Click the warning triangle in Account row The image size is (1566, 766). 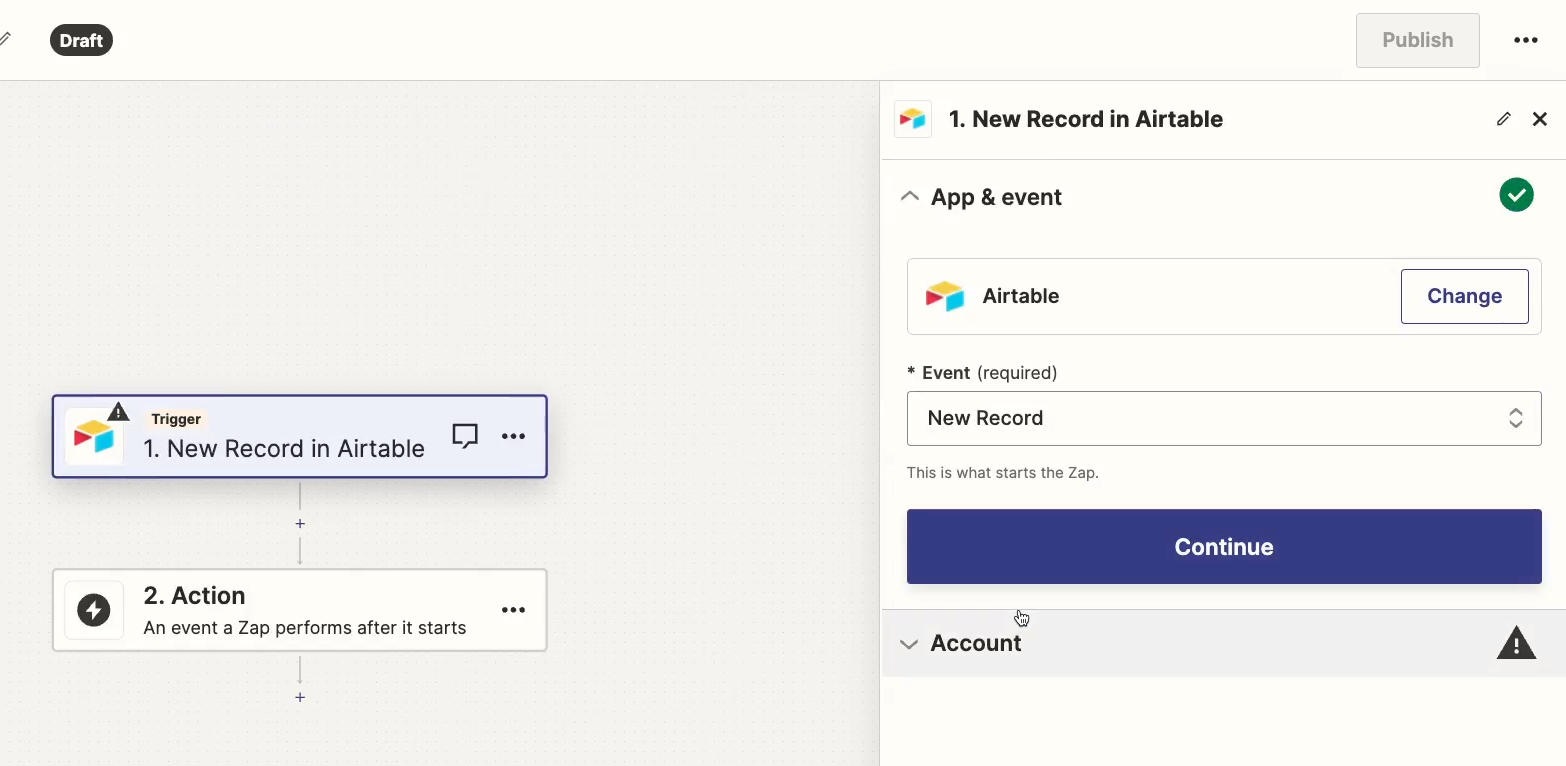[1516, 643]
